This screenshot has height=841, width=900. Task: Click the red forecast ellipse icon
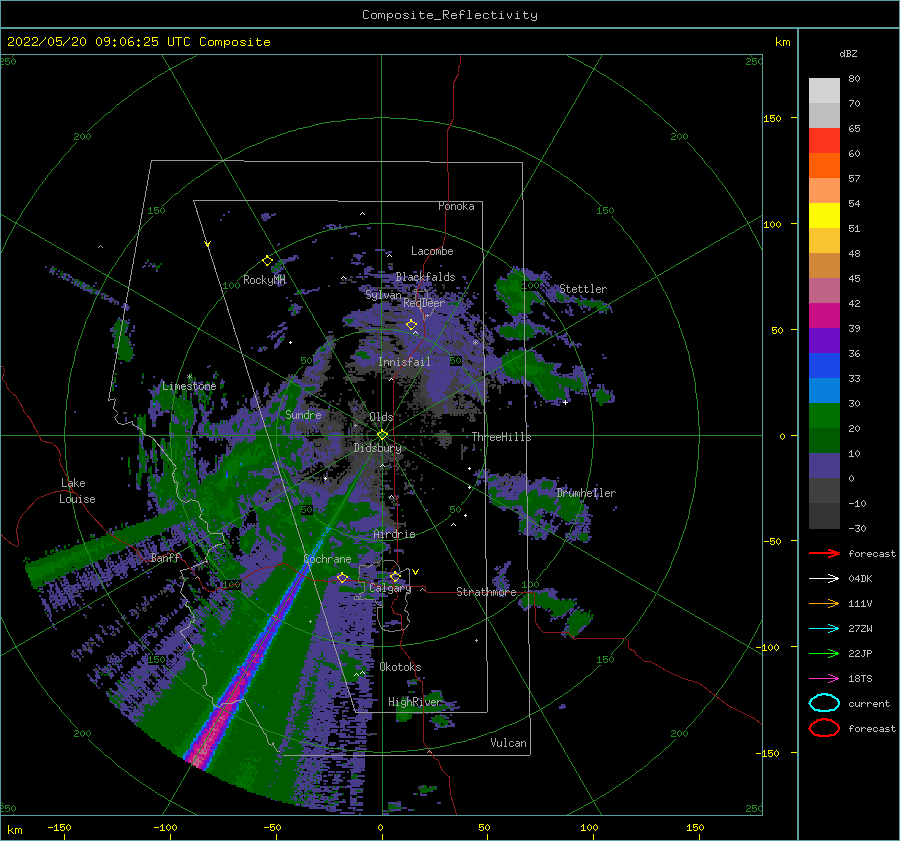coord(824,728)
